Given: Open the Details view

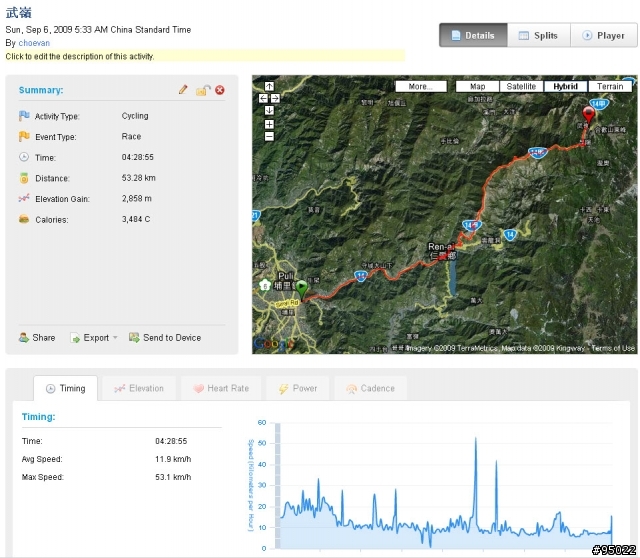Looking at the screenshot, I should (473, 36).
